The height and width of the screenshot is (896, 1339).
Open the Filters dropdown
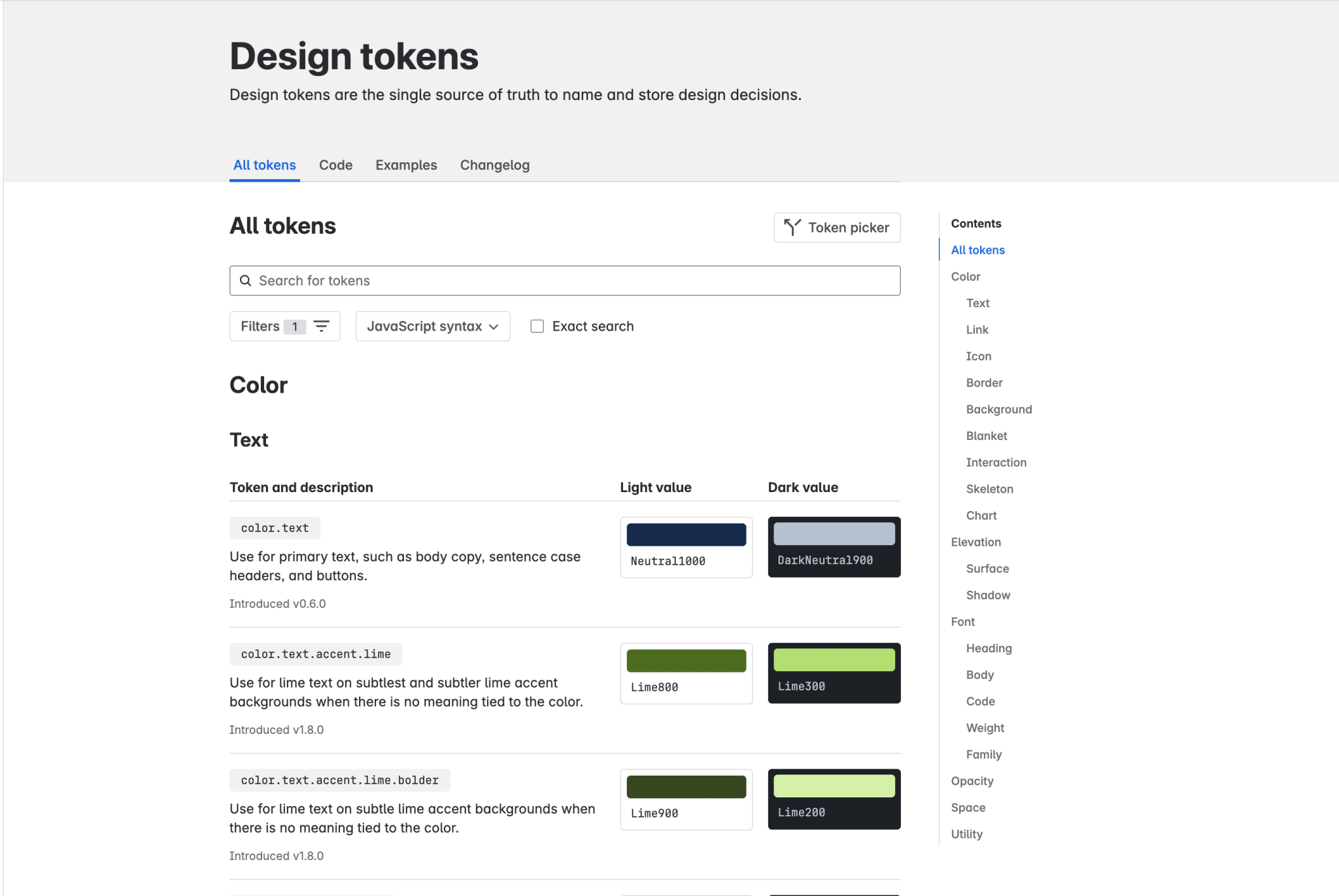(284, 325)
